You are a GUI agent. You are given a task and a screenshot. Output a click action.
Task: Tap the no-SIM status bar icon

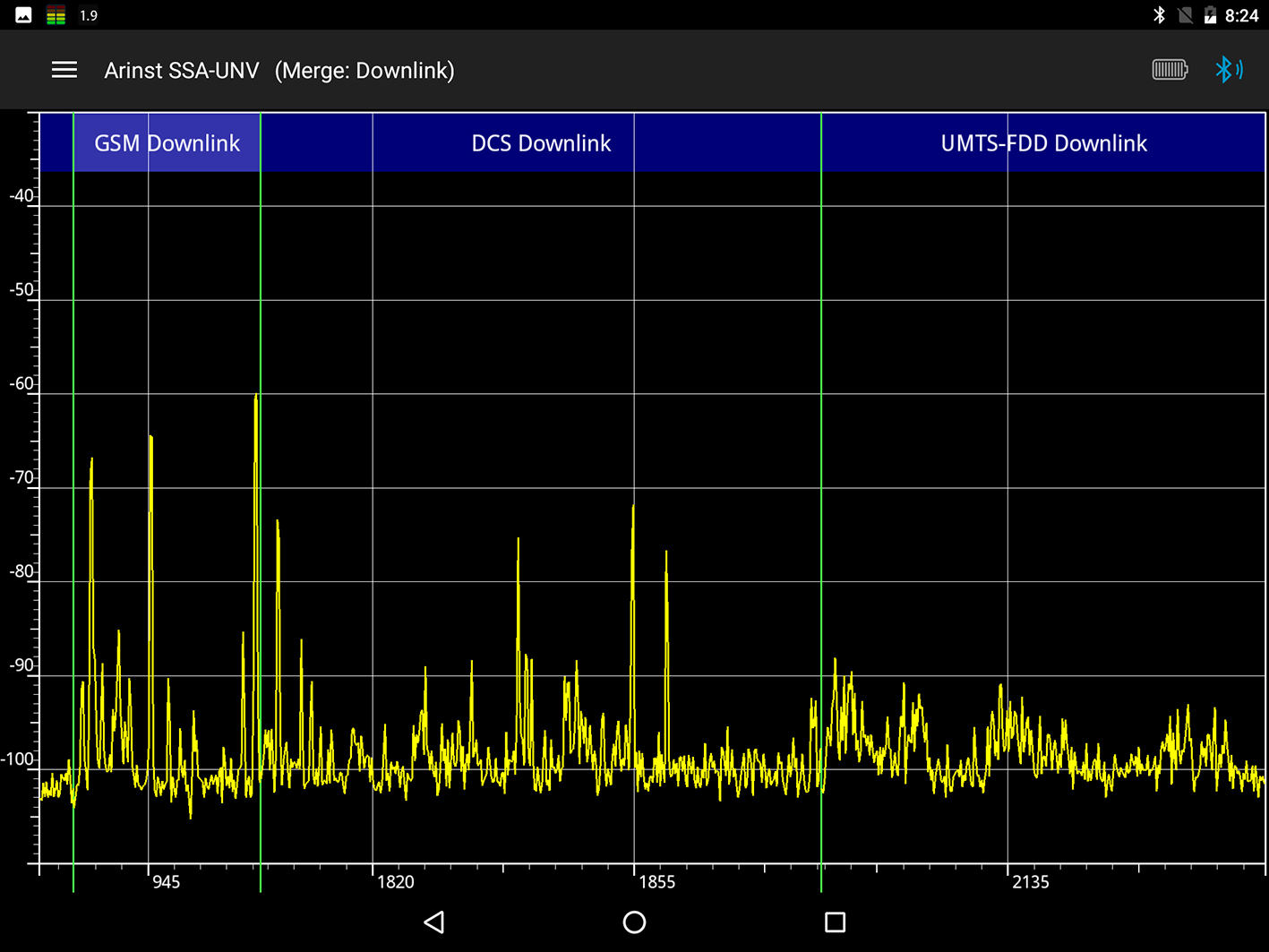[x=1185, y=15]
